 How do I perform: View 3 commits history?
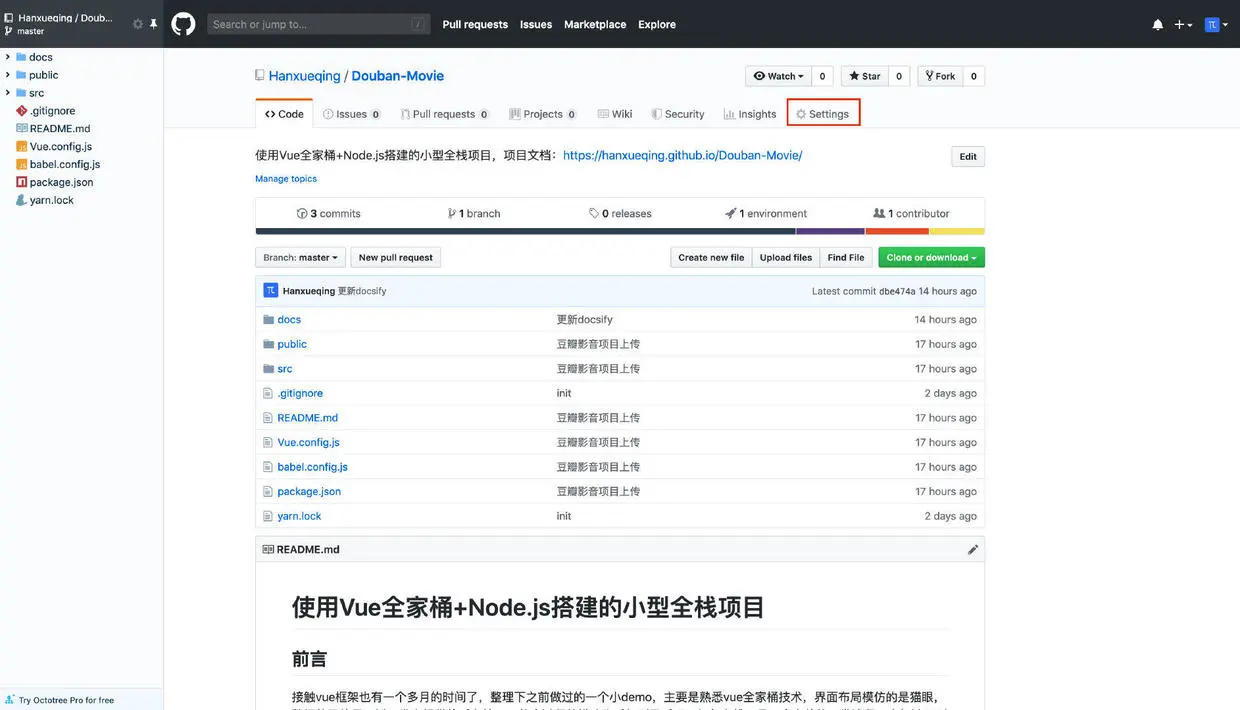(x=328, y=213)
